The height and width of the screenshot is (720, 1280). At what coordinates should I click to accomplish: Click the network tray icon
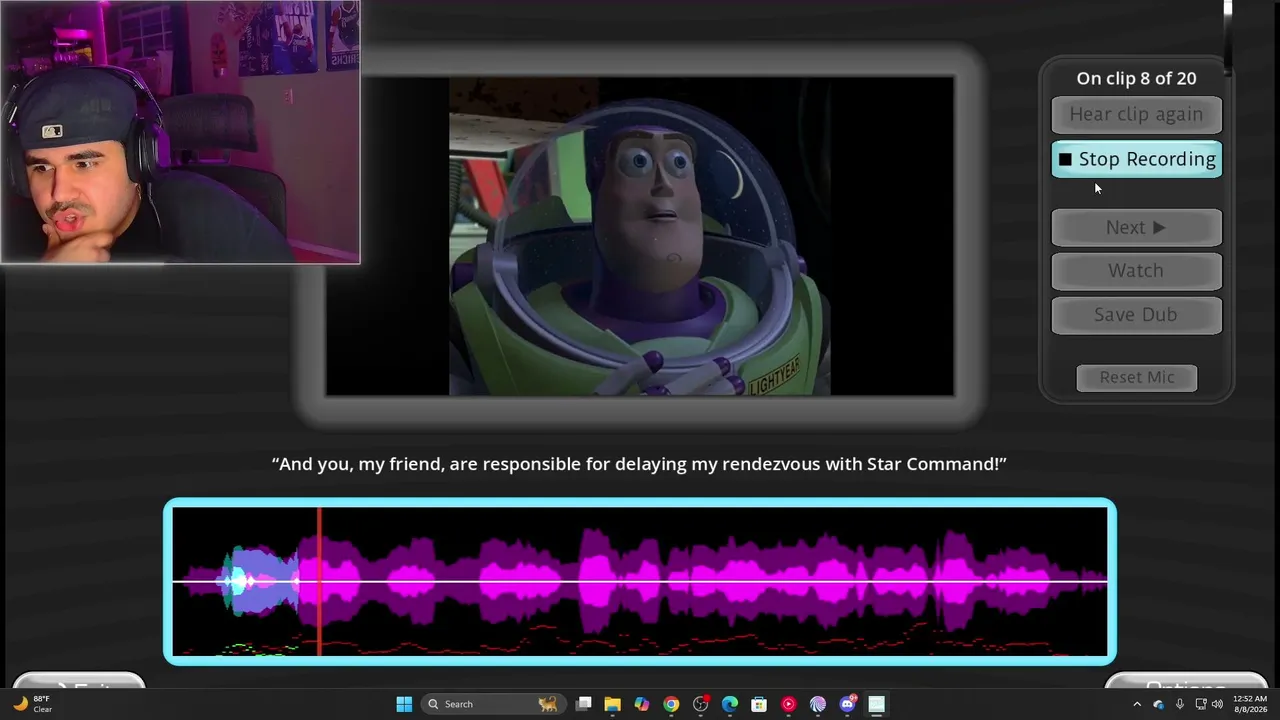(1201, 704)
